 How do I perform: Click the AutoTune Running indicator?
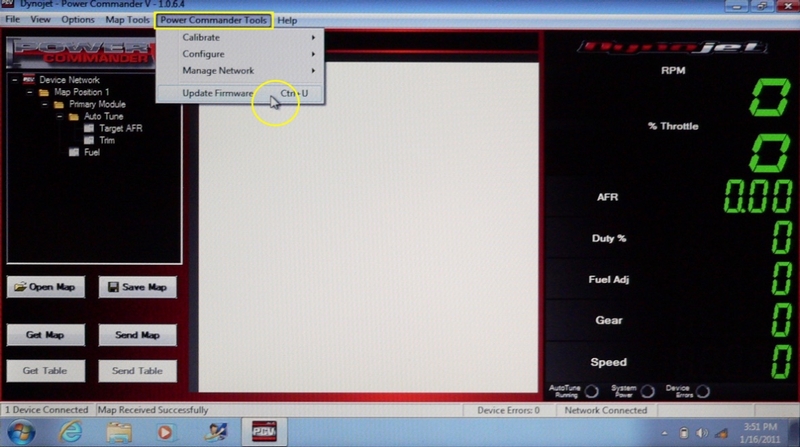(x=591, y=390)
